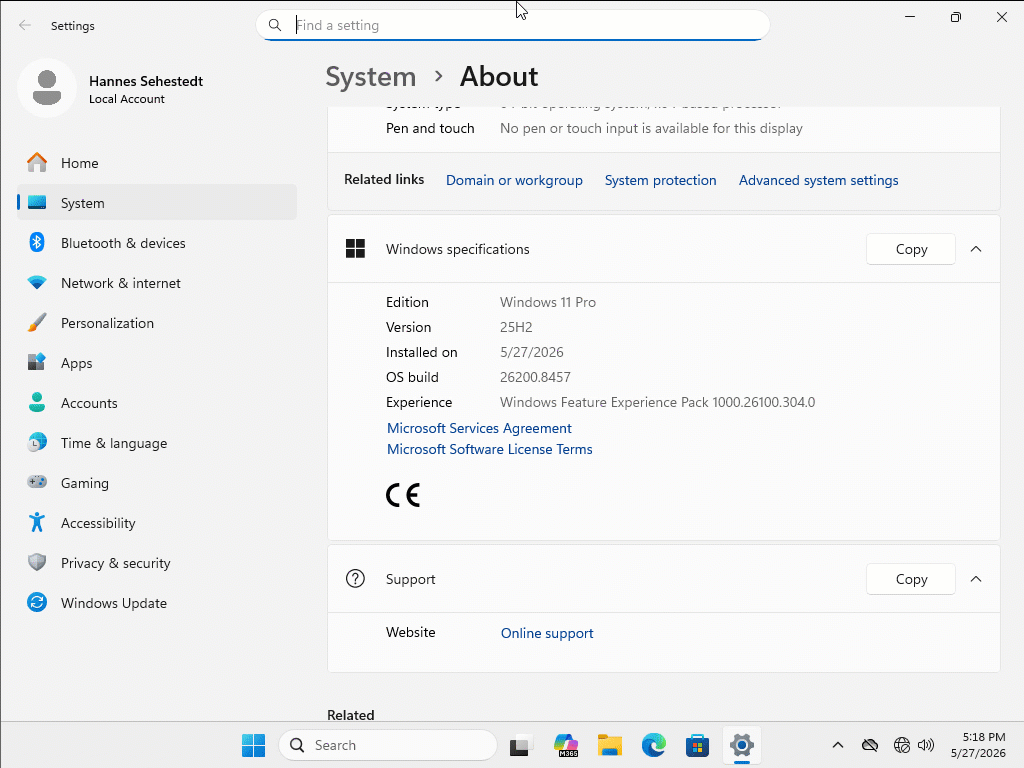Open the Personalization settings page
Image resolution: width=1024 pixels, height=768 pixels.
coord(157,323)
